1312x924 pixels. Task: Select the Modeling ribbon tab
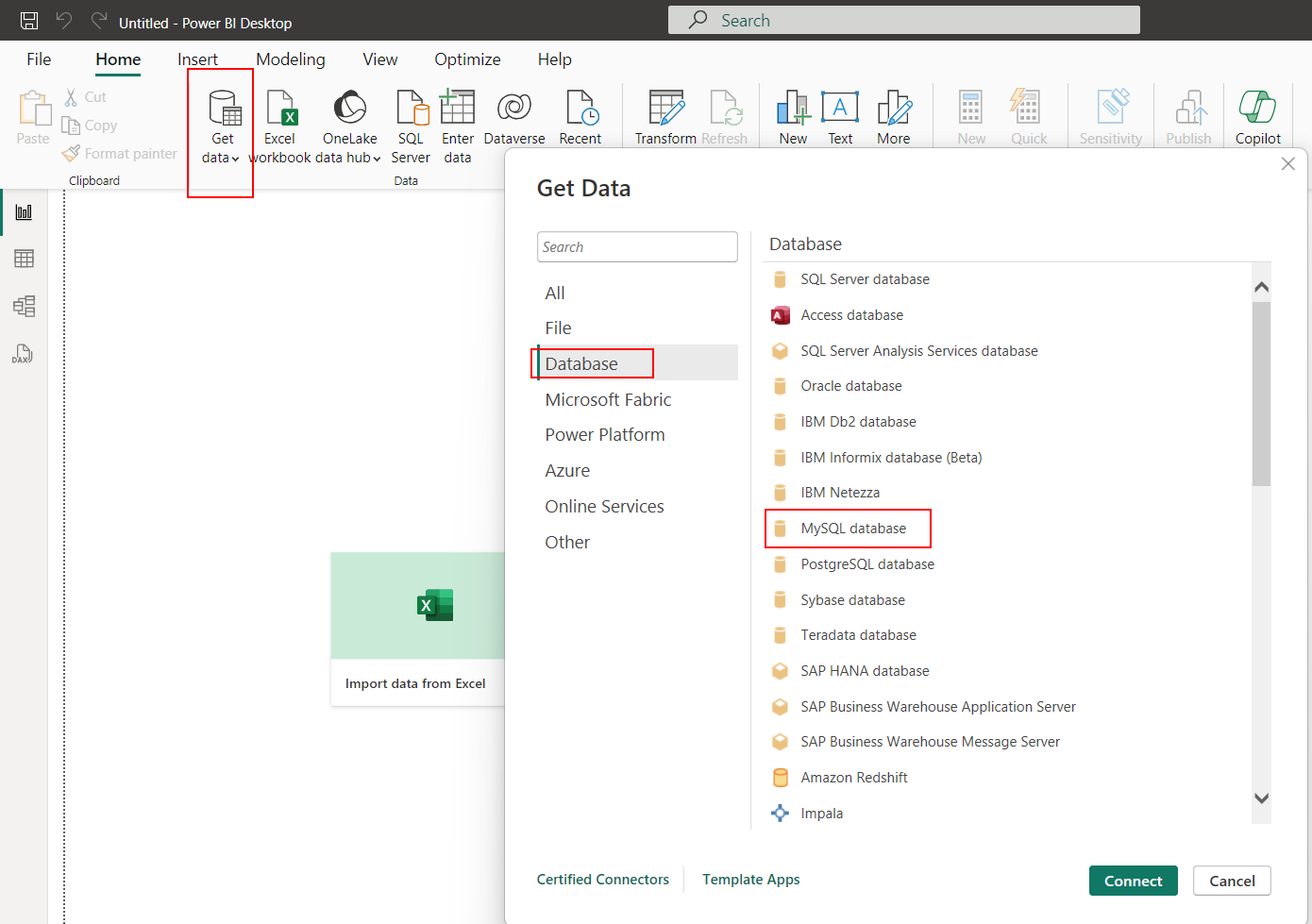click(x=291, y=59)
